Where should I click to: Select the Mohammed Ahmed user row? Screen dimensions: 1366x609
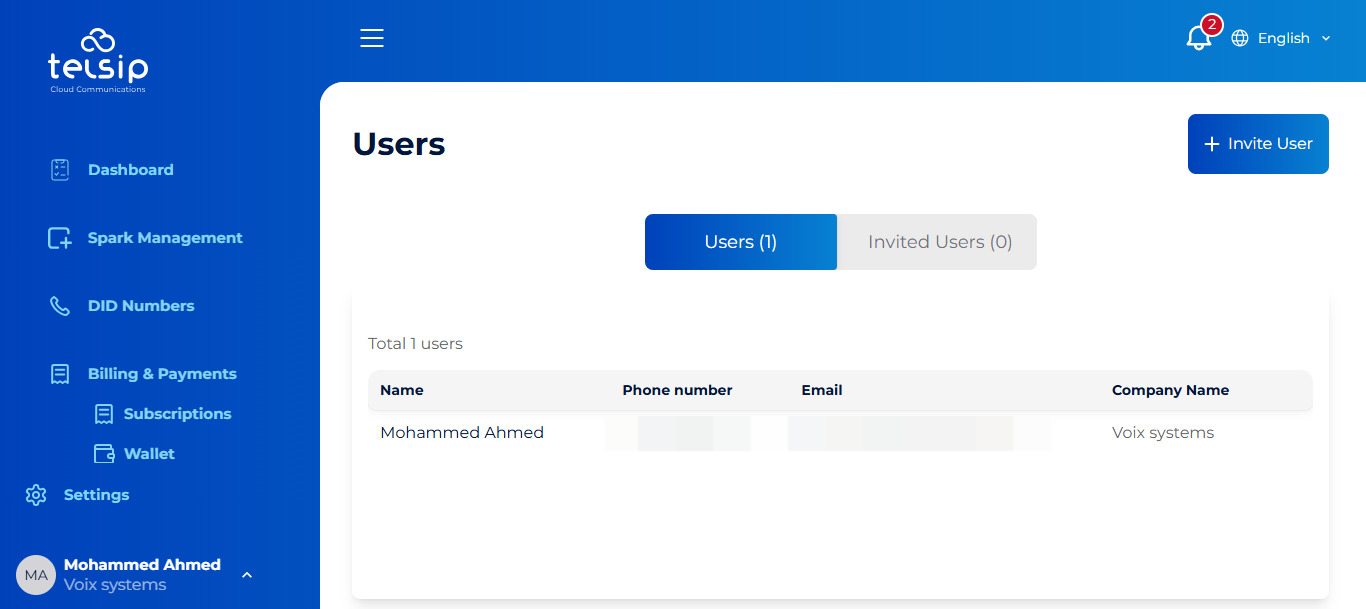pos(462,433)
